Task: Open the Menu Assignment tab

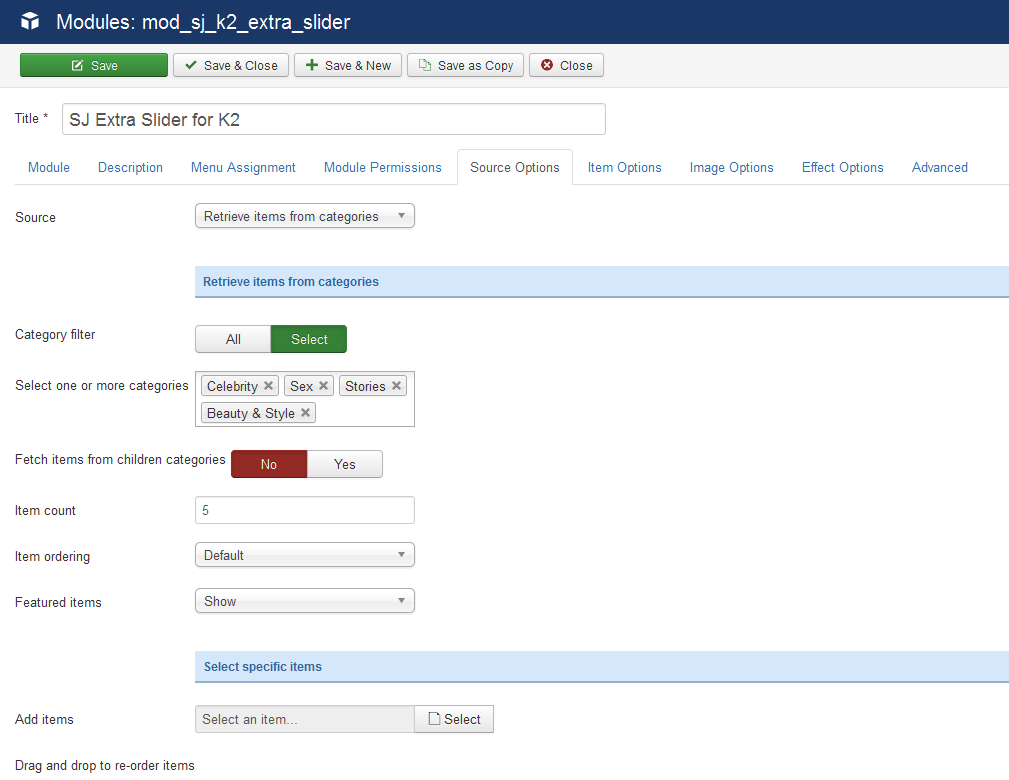Action: point(243,167)
